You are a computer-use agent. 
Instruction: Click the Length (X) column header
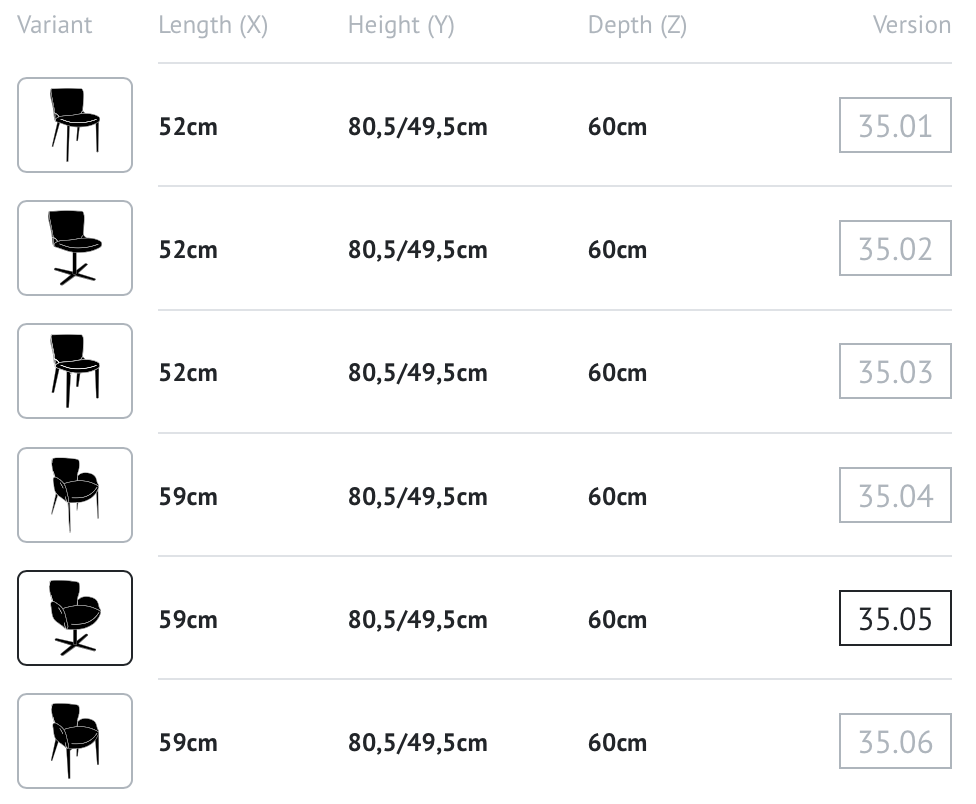coord(213,26)
